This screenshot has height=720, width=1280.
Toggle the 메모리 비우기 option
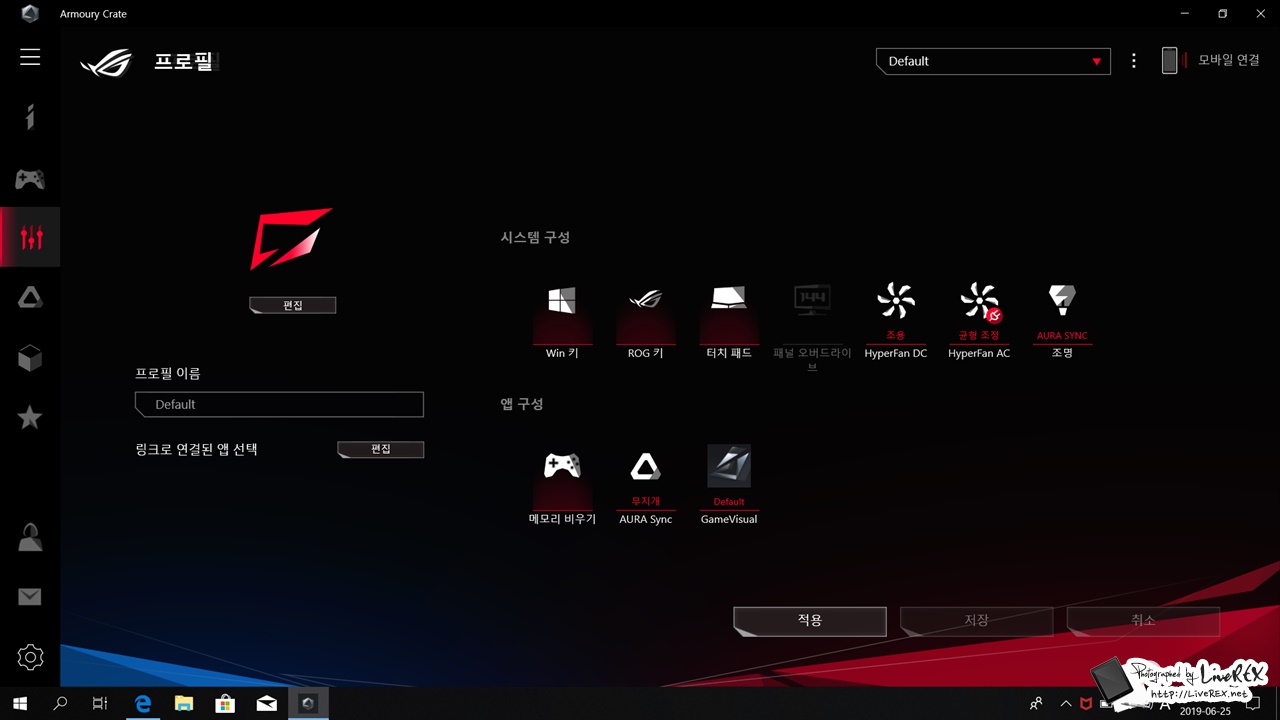coord(562,488)
